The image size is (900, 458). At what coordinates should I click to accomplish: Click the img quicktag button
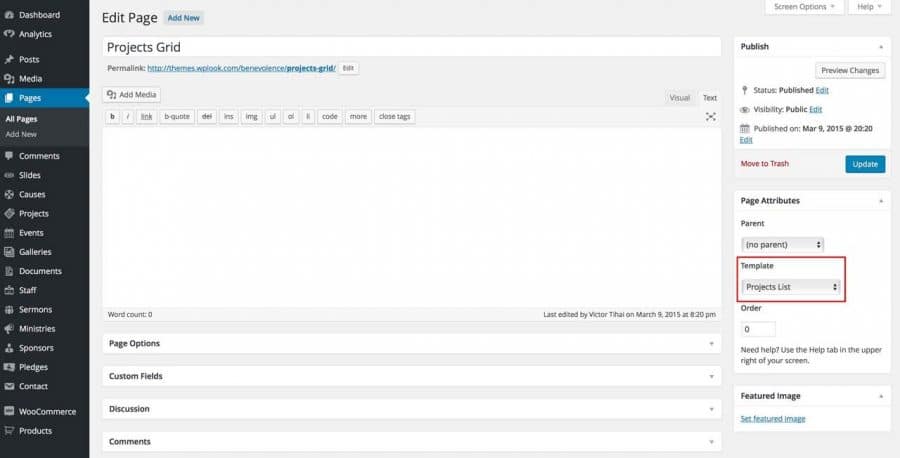click(x=251, y=117)
